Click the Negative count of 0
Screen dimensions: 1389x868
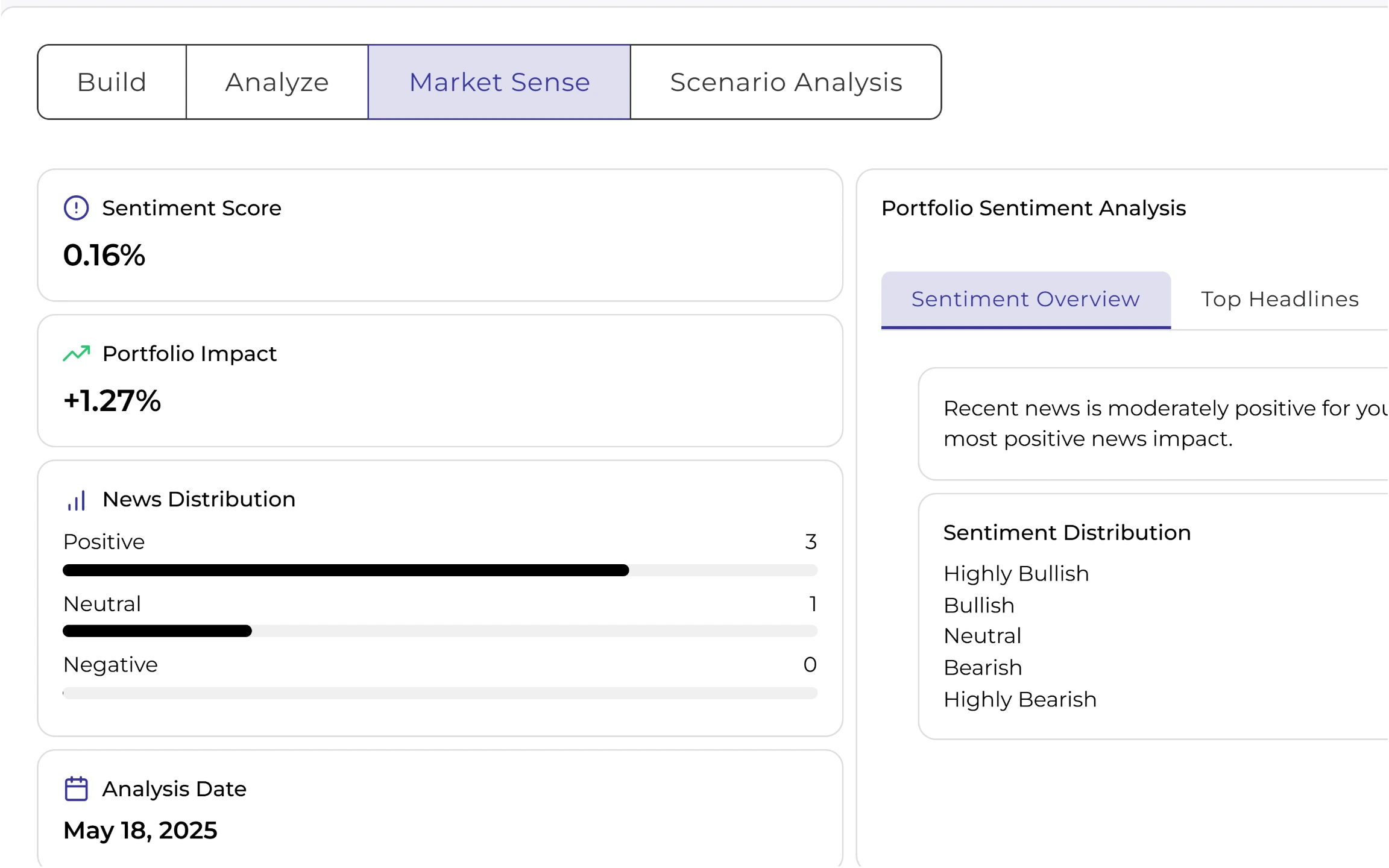pyautogui.click(x=810, y=665)
